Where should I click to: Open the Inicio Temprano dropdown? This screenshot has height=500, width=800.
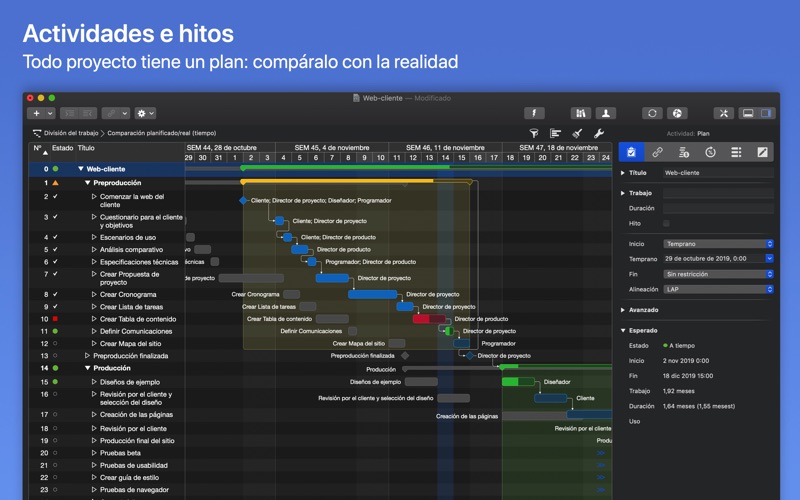[x=718, y=244]
